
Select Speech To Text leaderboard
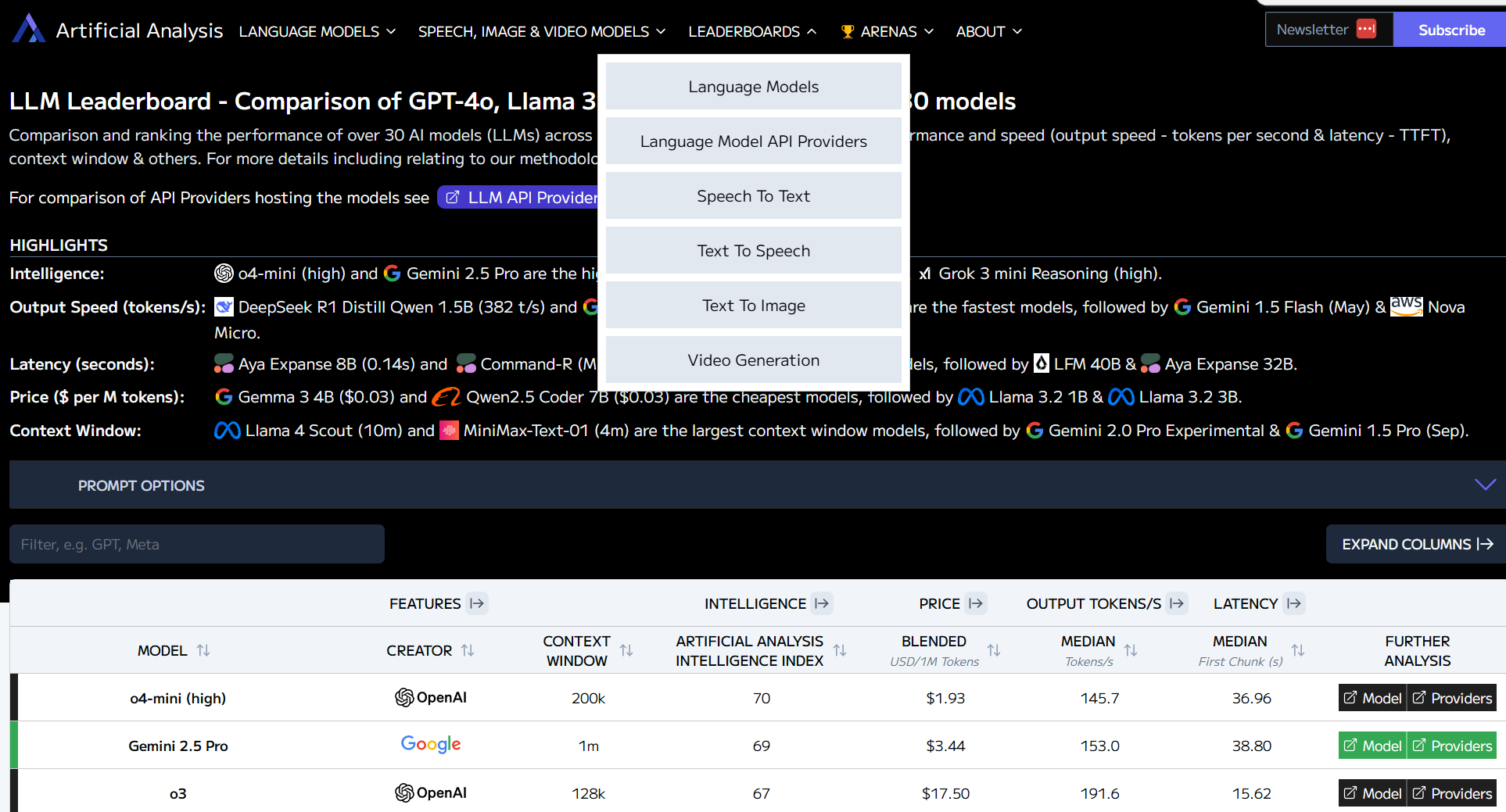pyautogui.click(x=754, y=195)
